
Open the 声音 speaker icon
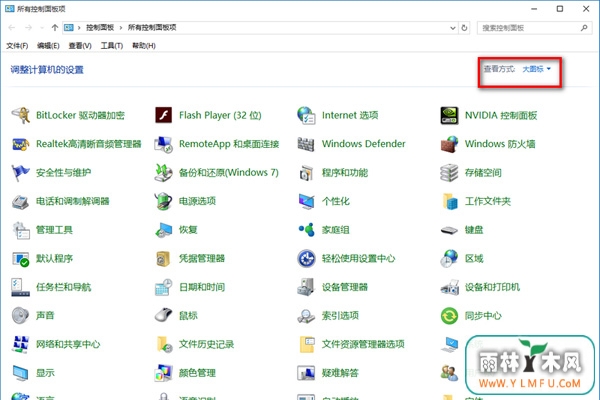20,316
